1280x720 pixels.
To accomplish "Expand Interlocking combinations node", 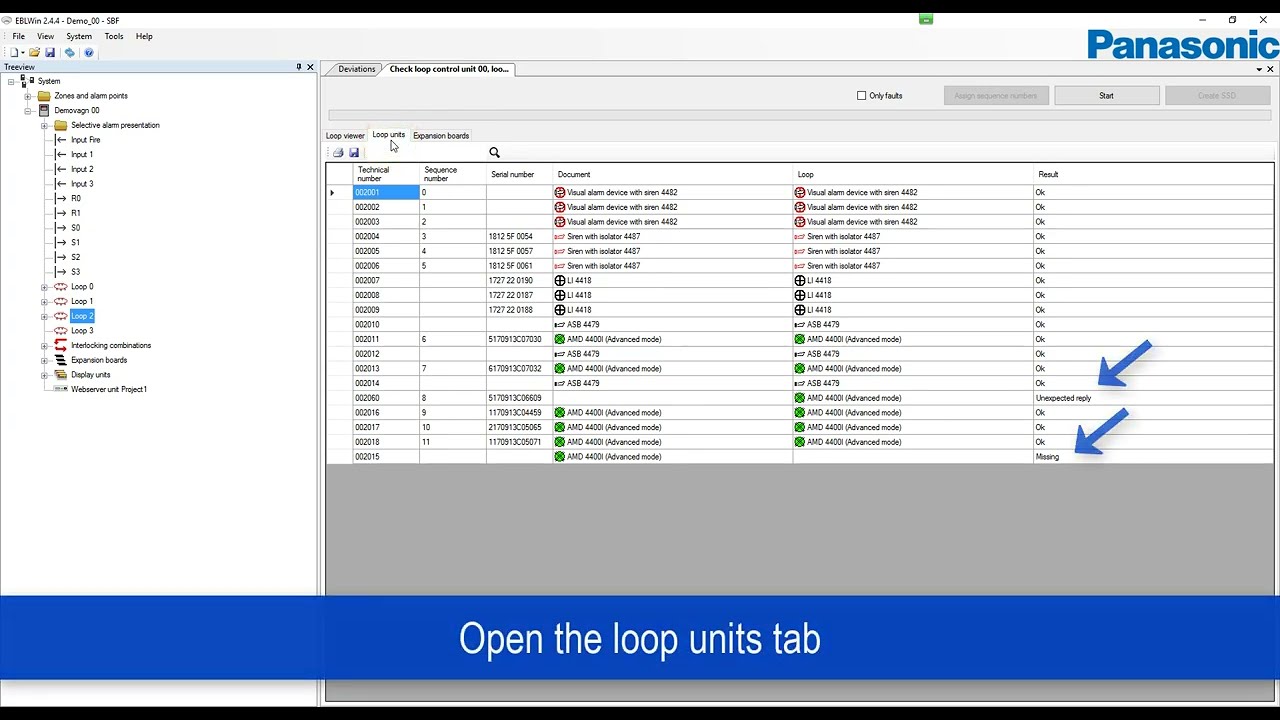I will 44,345.
